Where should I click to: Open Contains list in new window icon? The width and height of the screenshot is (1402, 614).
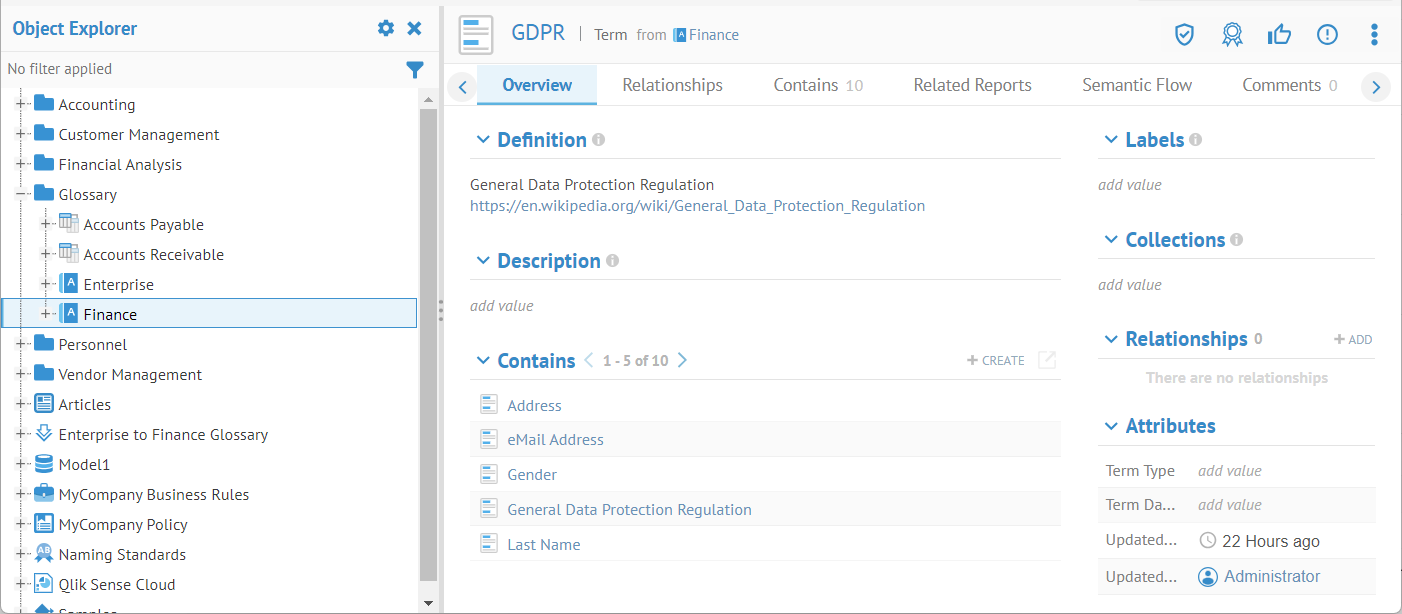click(x=1047, y=360)
